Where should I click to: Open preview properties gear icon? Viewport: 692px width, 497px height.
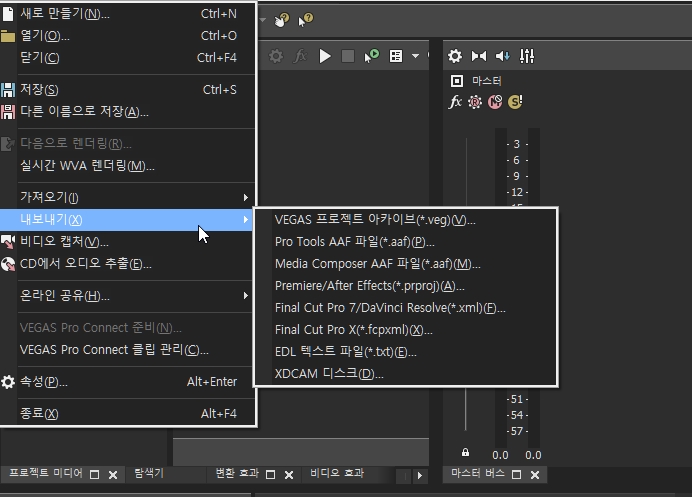pyautogui.click(x=276, y=56)
